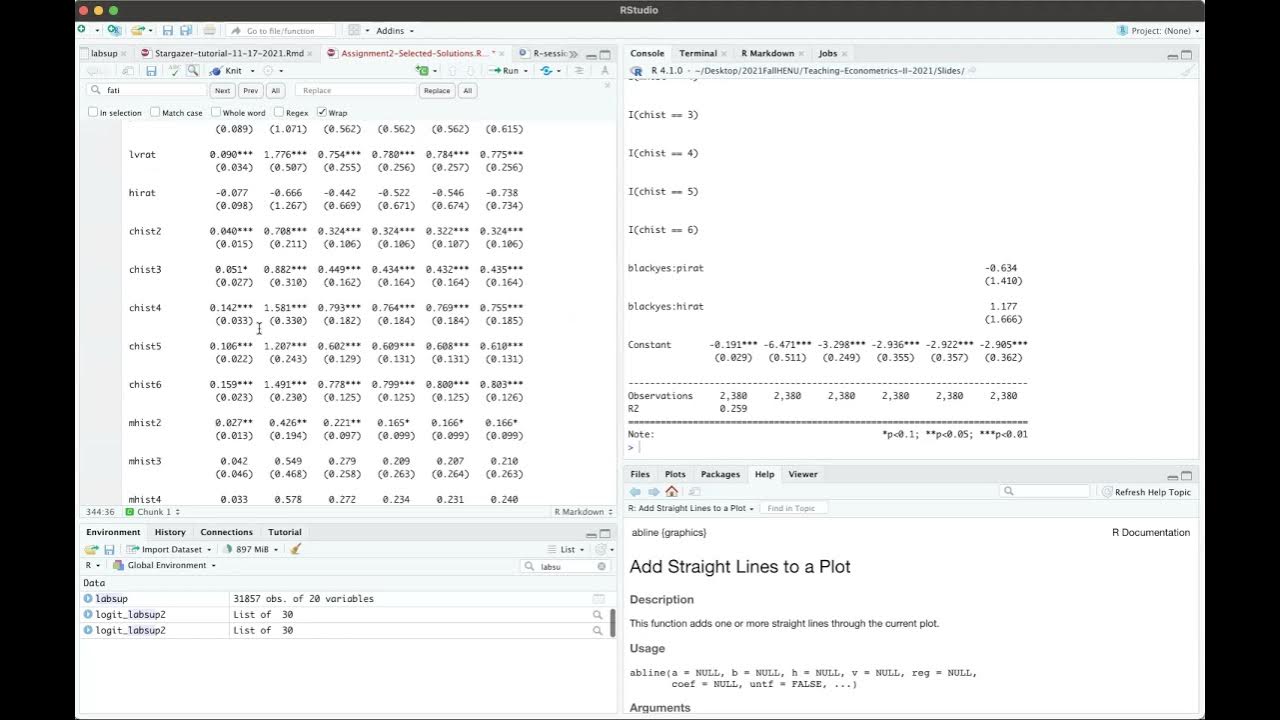Image resolution: width=1280 pixels, height=720 pixels.
Task: Run the selected code
Action: pyautogui.click(x=505, y=71)
